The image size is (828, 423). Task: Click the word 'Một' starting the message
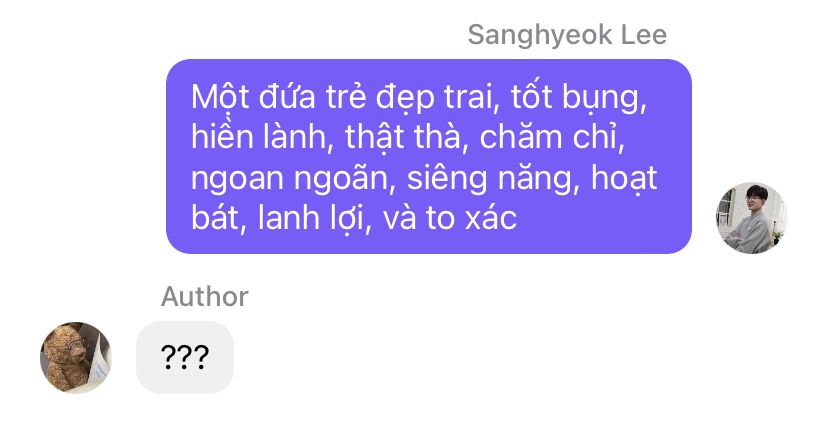[x=220, y=98]
